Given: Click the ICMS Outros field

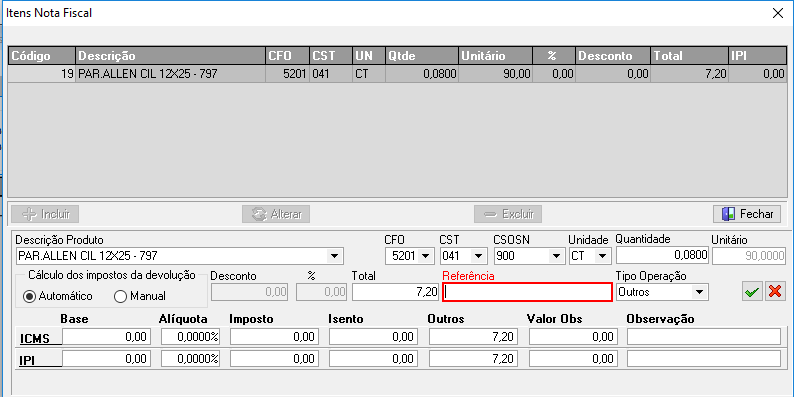Looking at the screenshot, I should [x=473, y=337].
